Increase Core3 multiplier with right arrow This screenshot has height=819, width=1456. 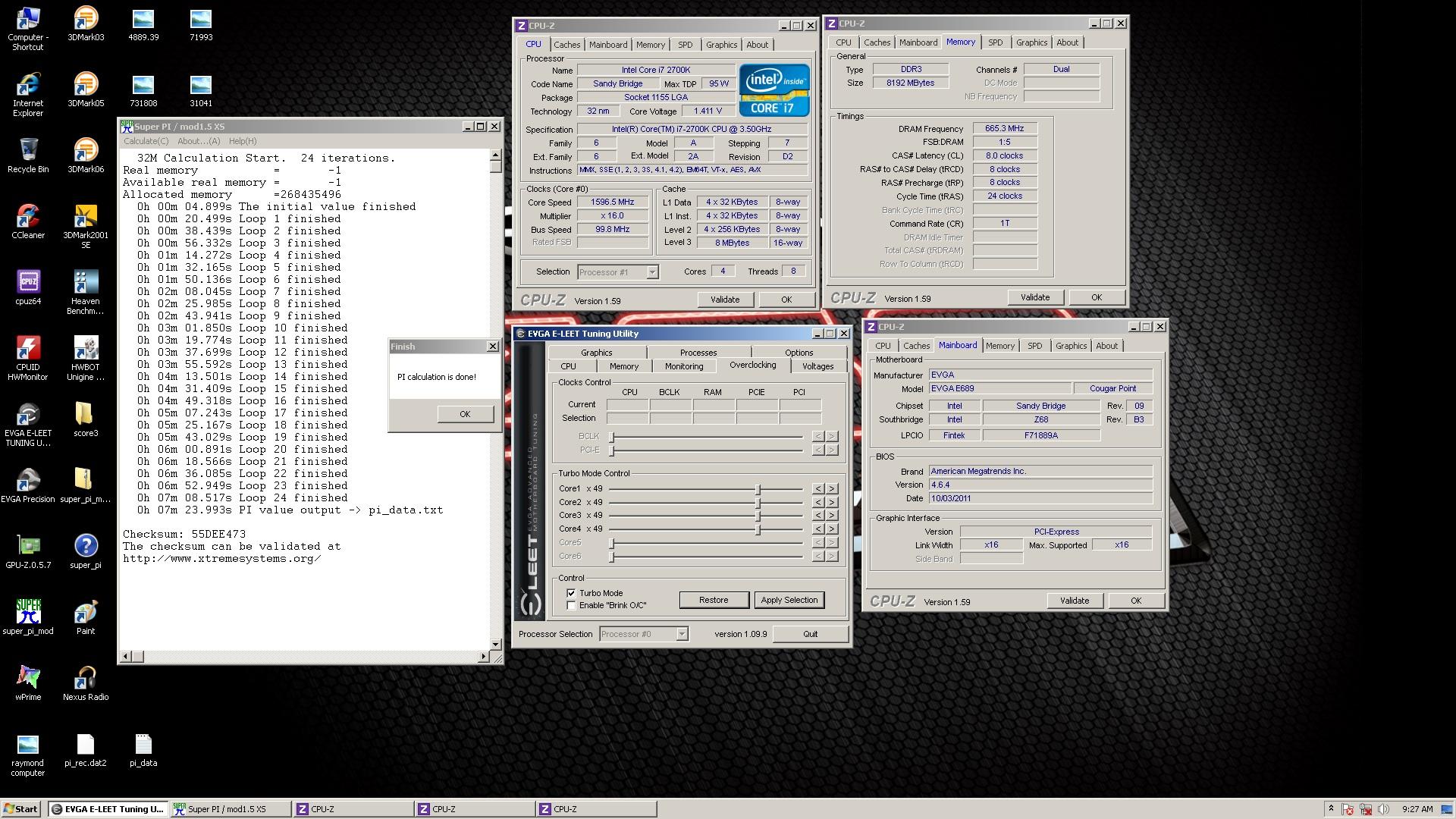pos(832,516)
